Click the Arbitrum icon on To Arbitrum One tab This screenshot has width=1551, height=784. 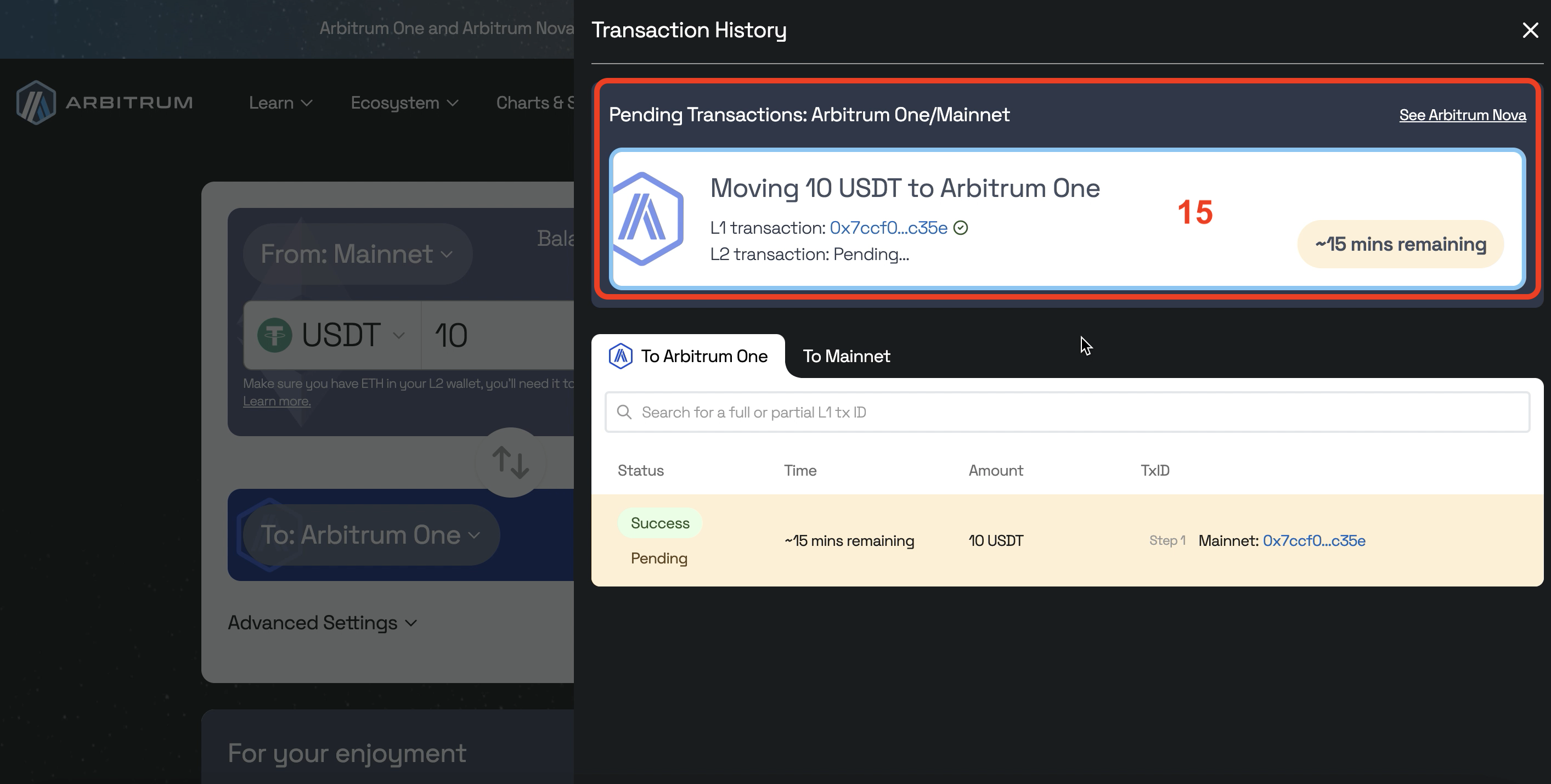[x=620, y=356]
